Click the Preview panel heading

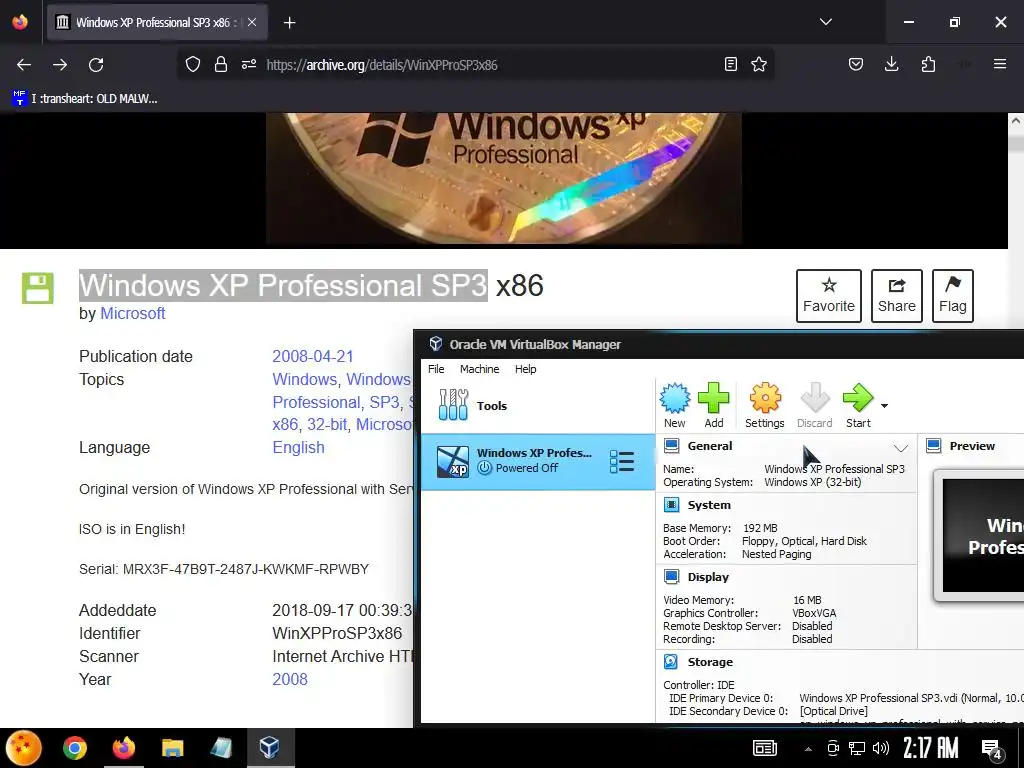tap(972, 446)
